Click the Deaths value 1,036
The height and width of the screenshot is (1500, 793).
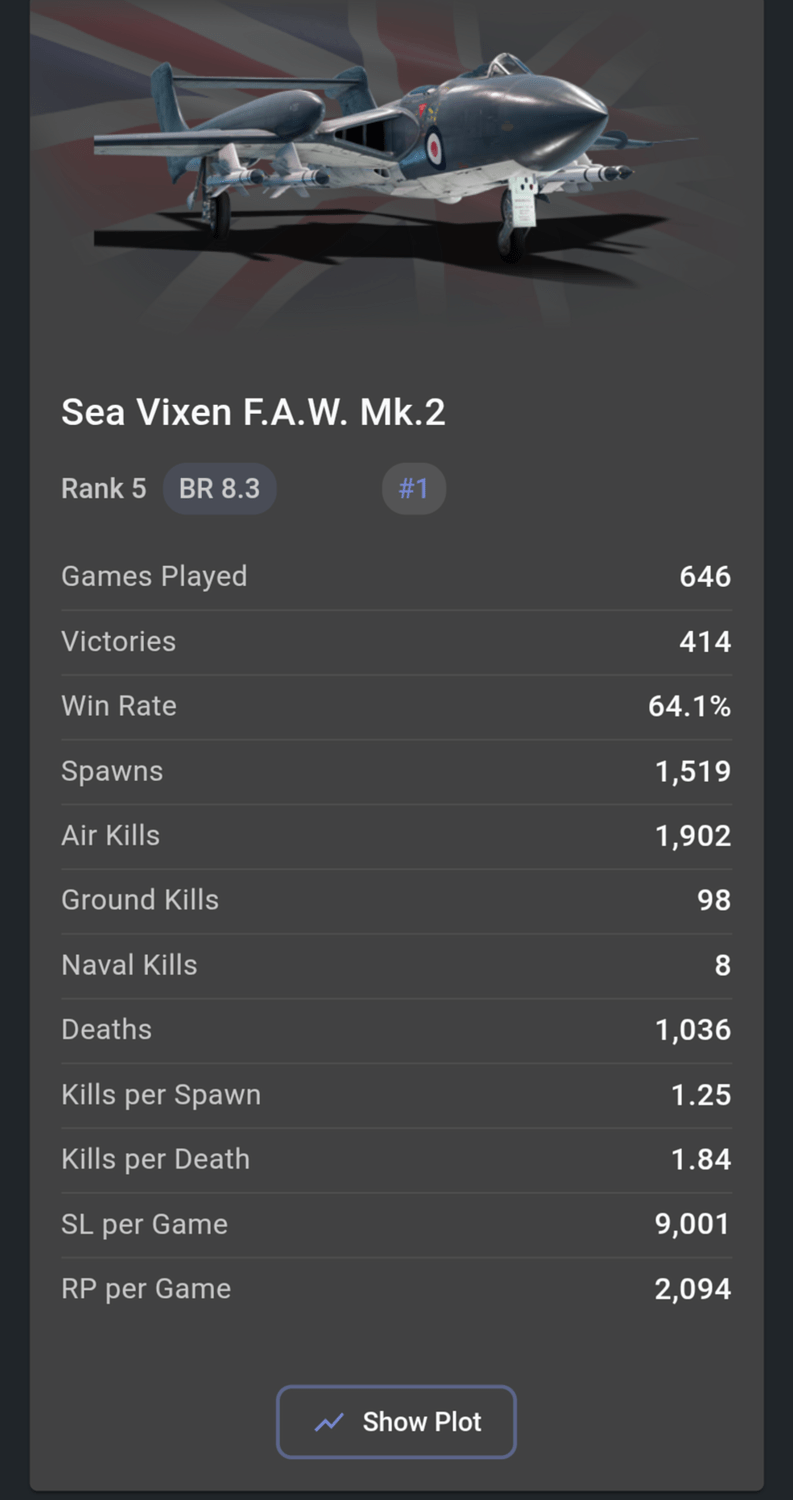pyautogui.click(x=693, y=1030)
